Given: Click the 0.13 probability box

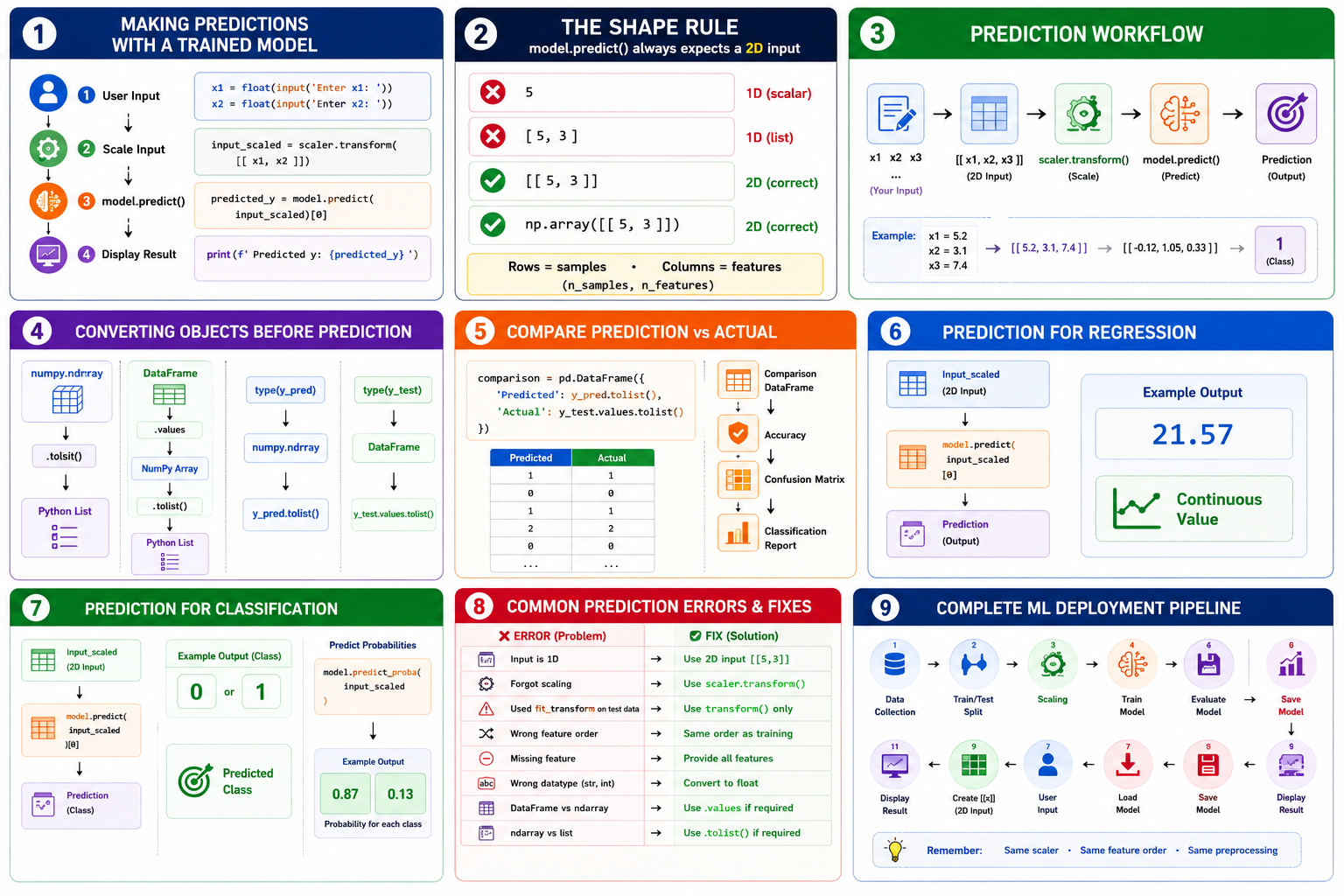Looking at the screenshot, I should click(401, 794).
